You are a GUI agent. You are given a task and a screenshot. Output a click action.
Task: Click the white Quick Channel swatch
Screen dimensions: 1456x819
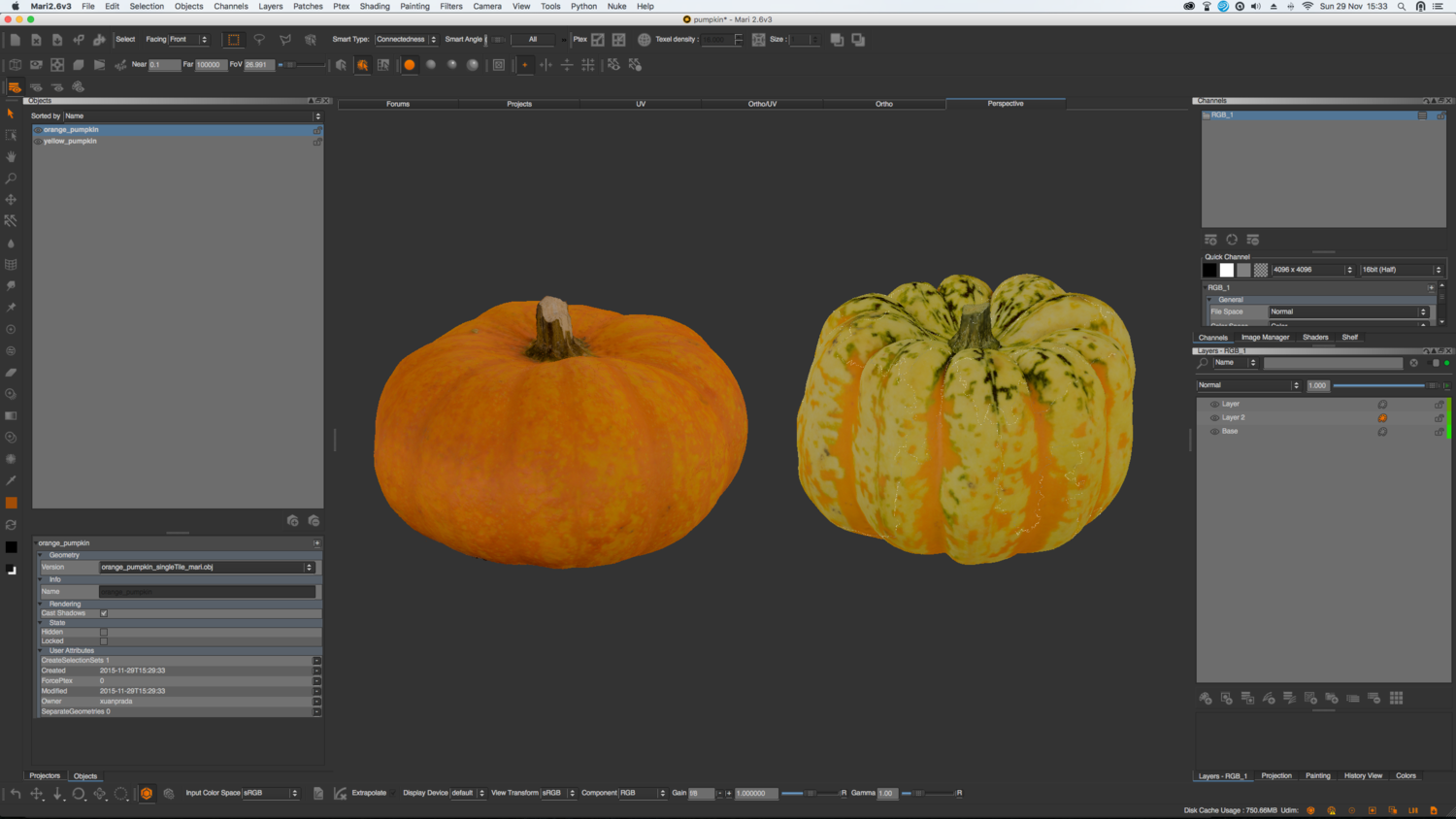click(x=1227, y=271)
